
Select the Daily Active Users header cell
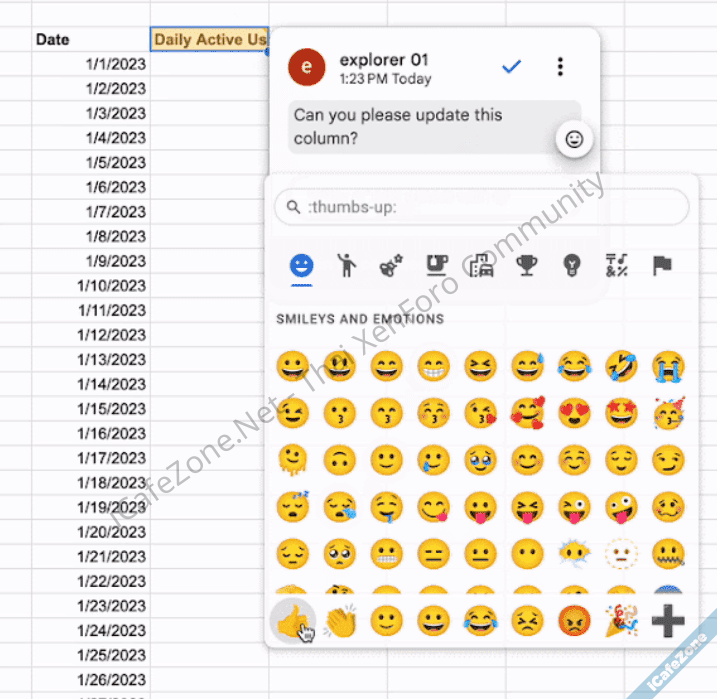tap(209, 39)
